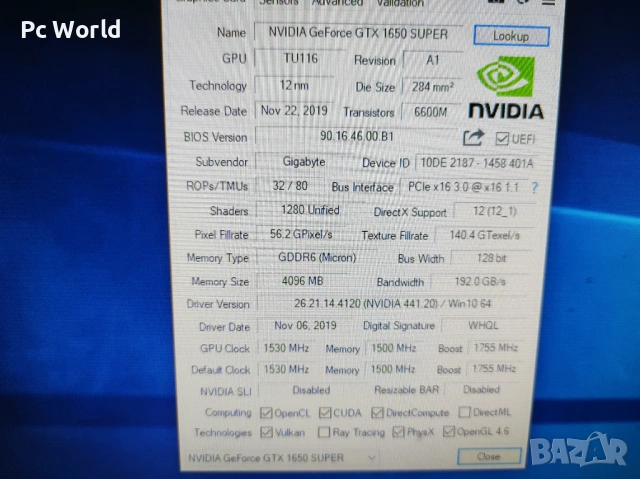Viewport: 640px width, 479px height.
Task: Enable the Ray Tracing checkbox
Action: tap(324, 433)
